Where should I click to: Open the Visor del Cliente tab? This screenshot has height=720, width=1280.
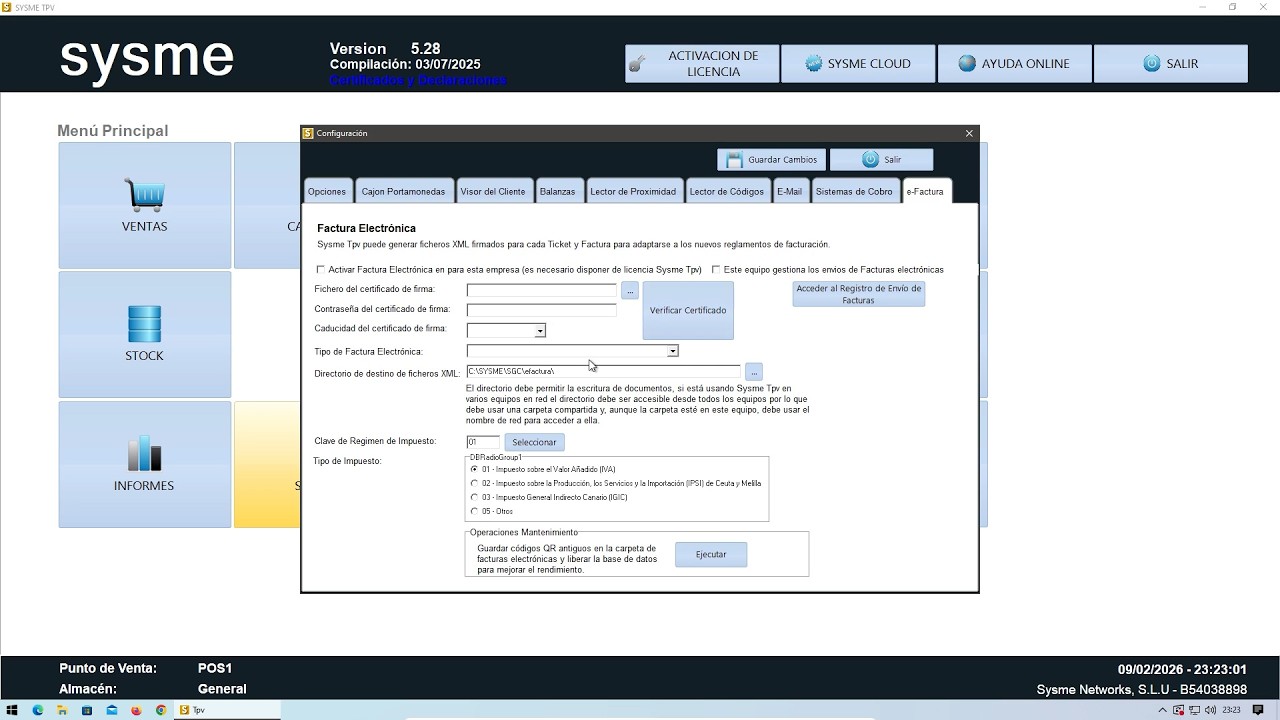click(x=493, y=191)
